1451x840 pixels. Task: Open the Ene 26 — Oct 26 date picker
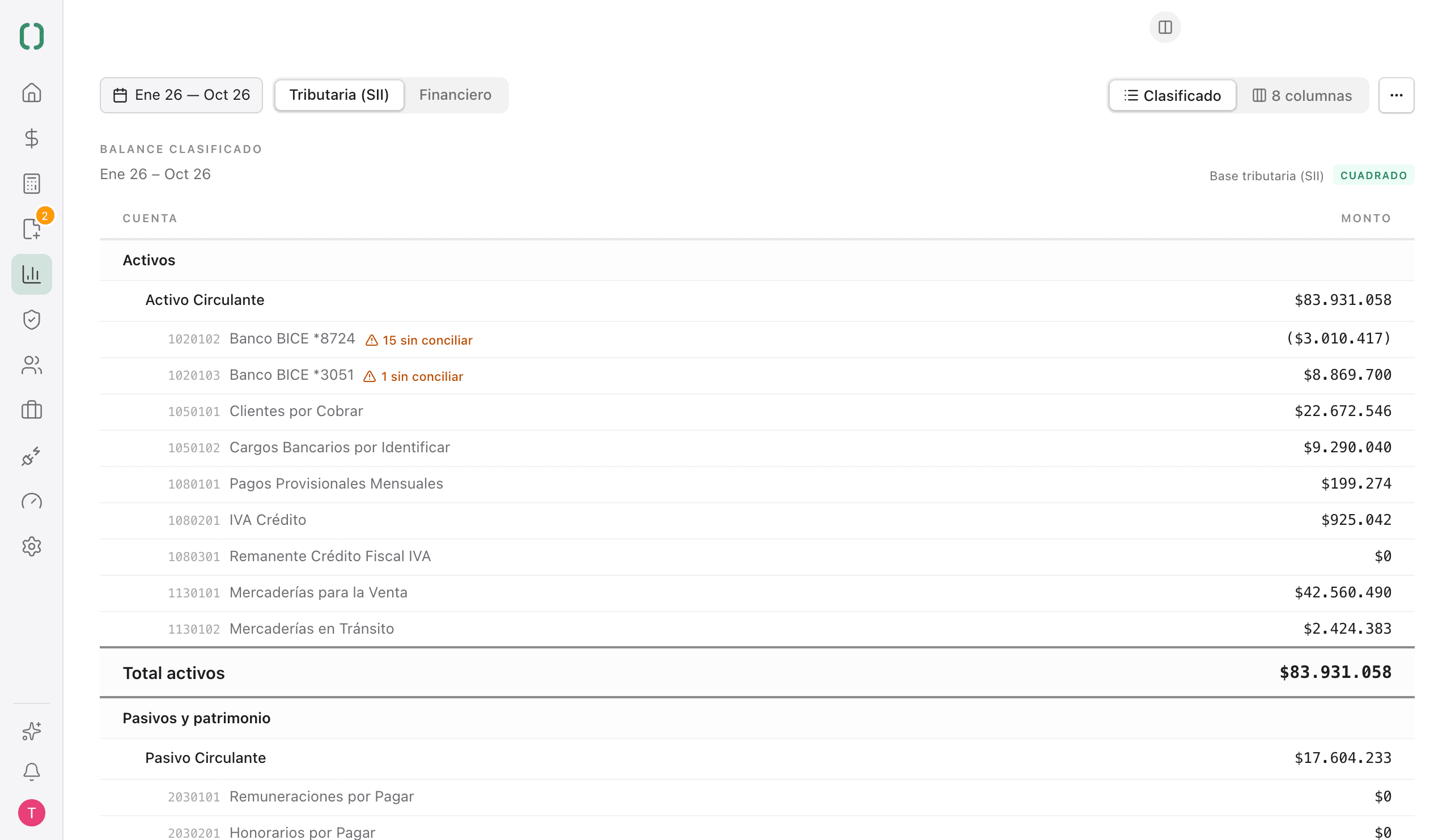point(181,95)
